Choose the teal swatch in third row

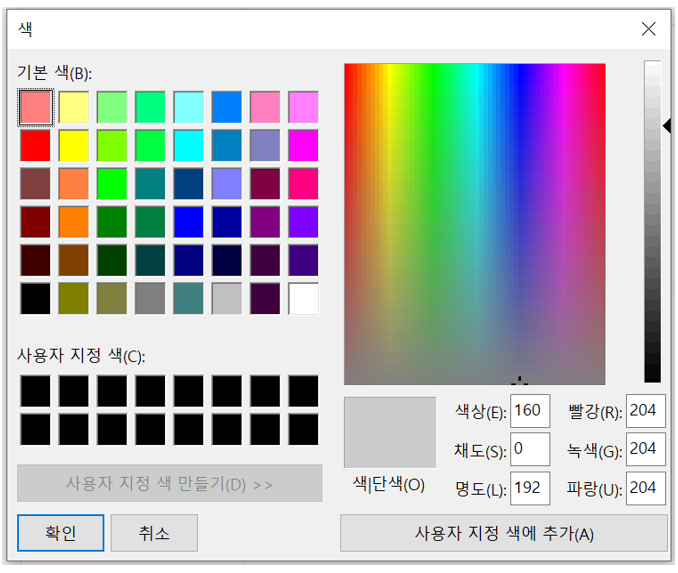(x=150, y=184)
